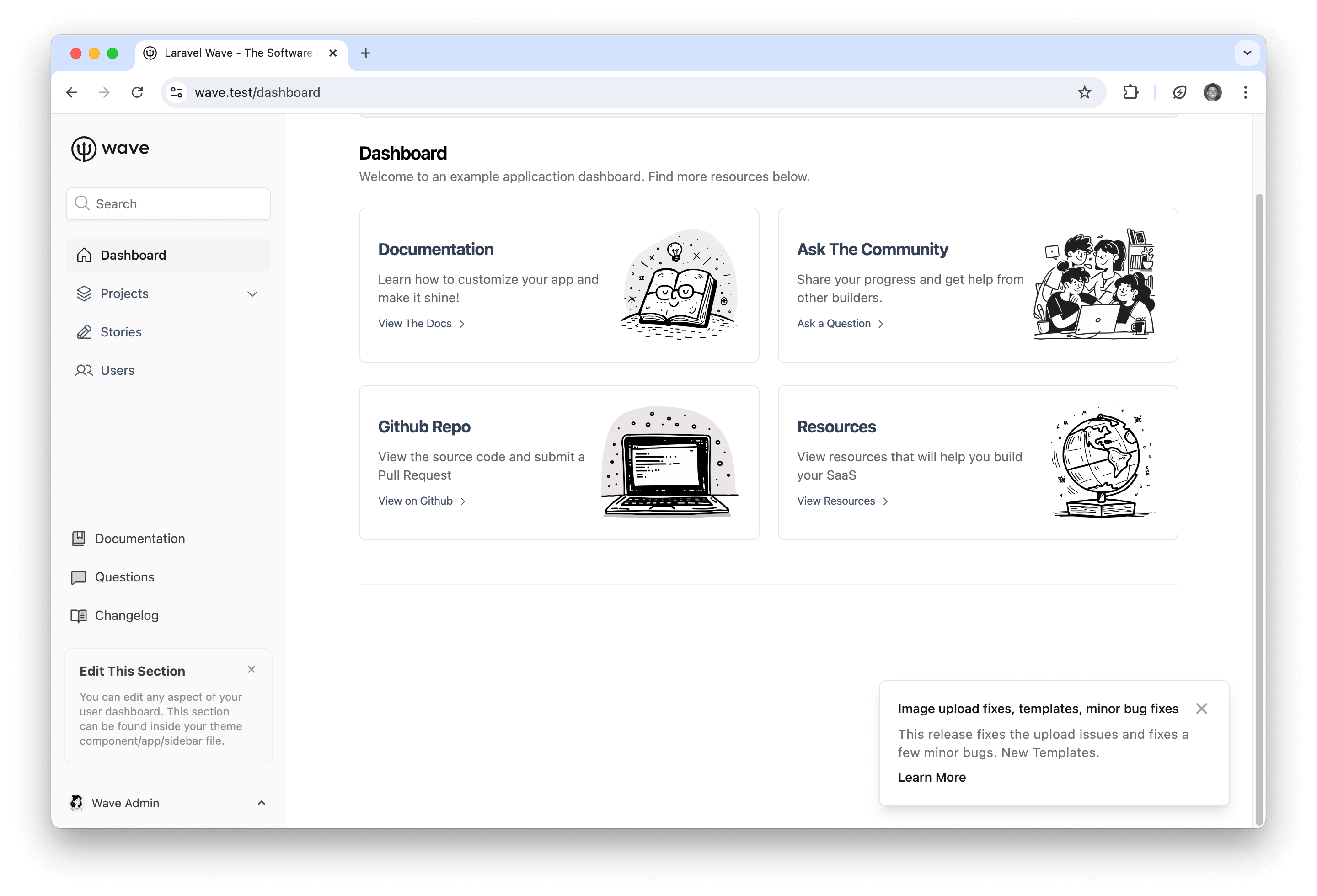Close the release notes notification
Image resolution: width=1317 pixels, height=896 pixels.
(1201, 708)
